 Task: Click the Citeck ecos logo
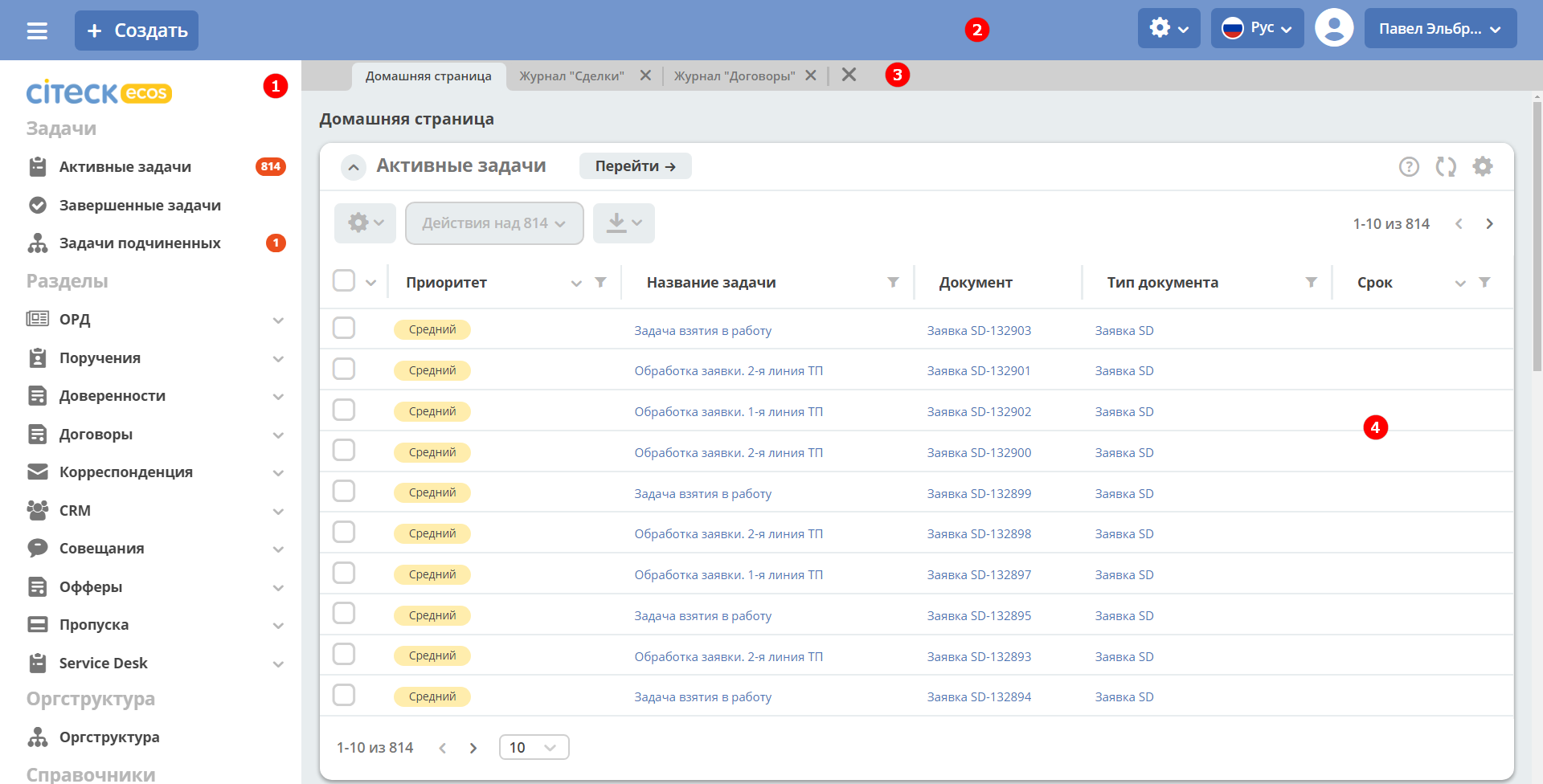[99, 92]
